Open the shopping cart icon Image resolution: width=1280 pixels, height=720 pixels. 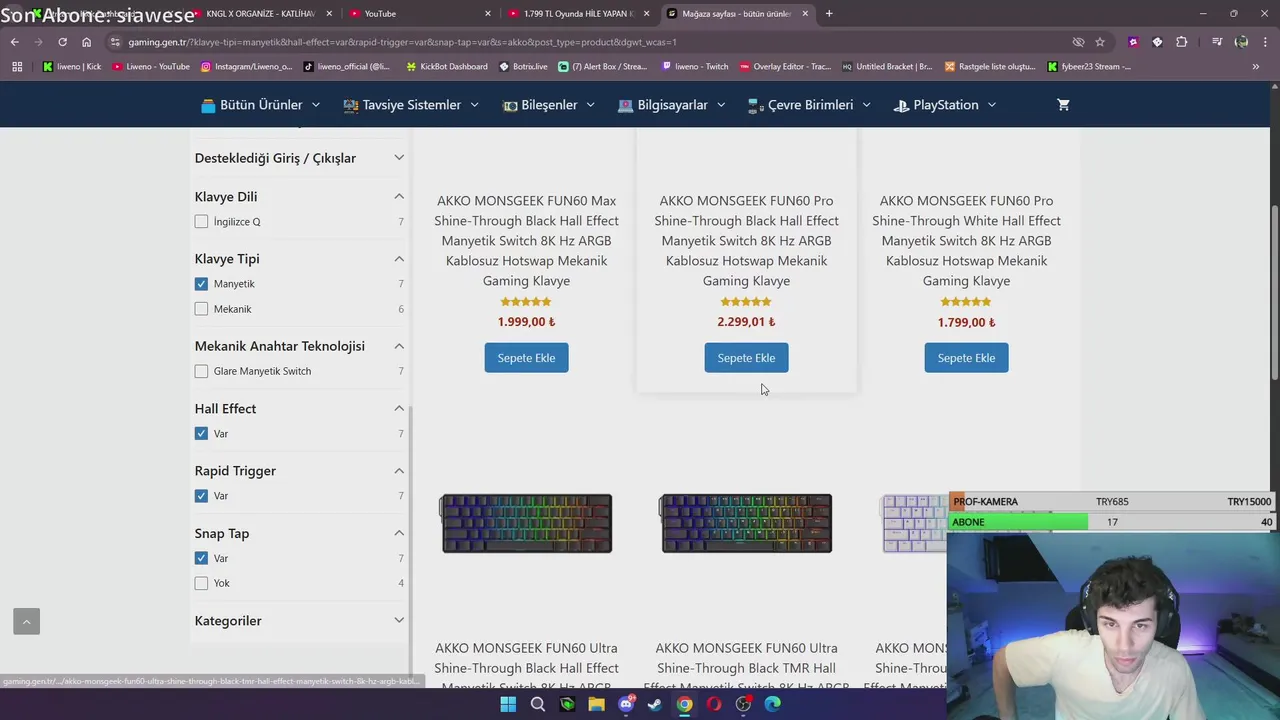[1063, 105]
